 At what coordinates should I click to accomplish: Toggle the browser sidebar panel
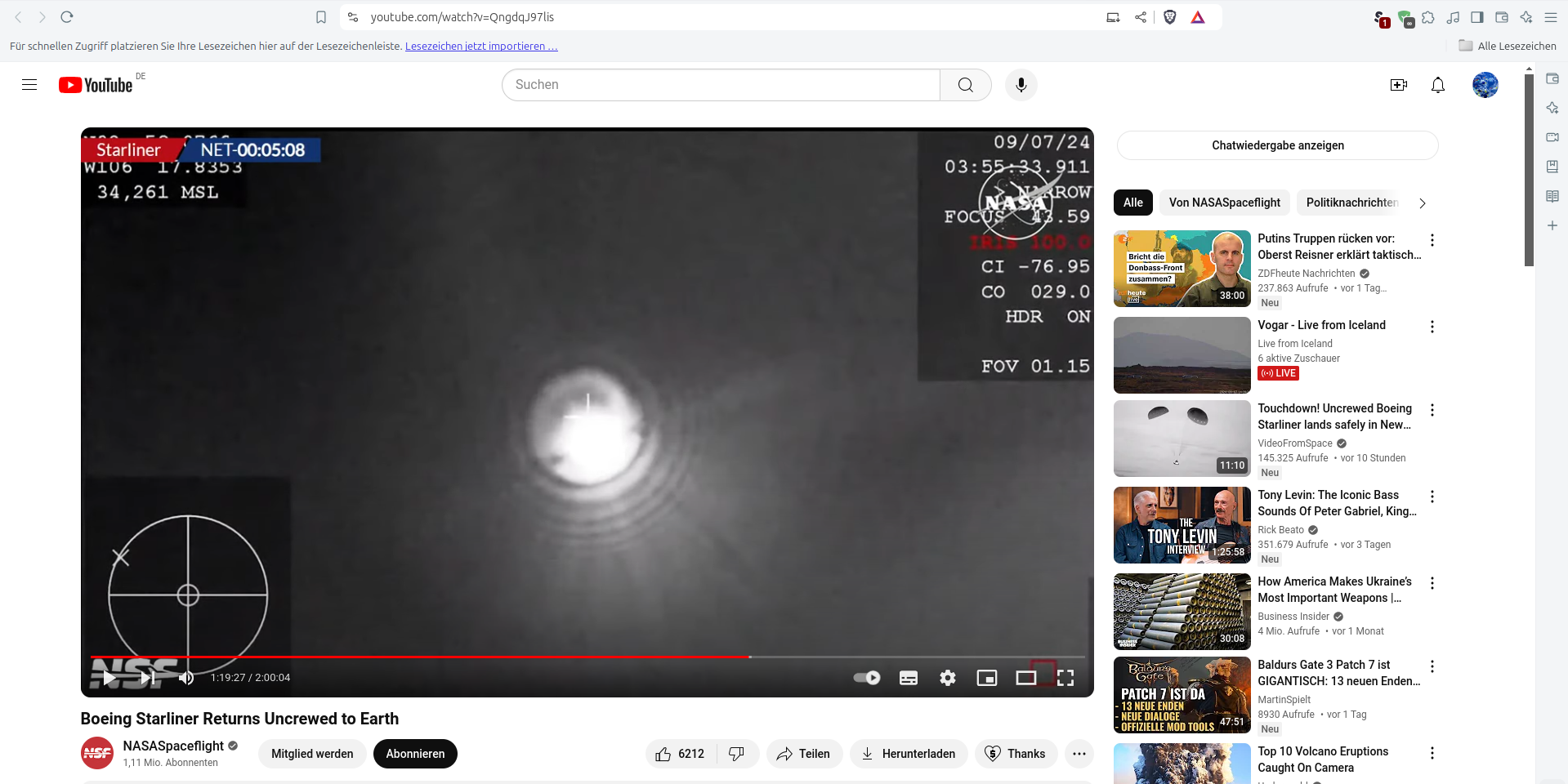(x=1477, y=17)
